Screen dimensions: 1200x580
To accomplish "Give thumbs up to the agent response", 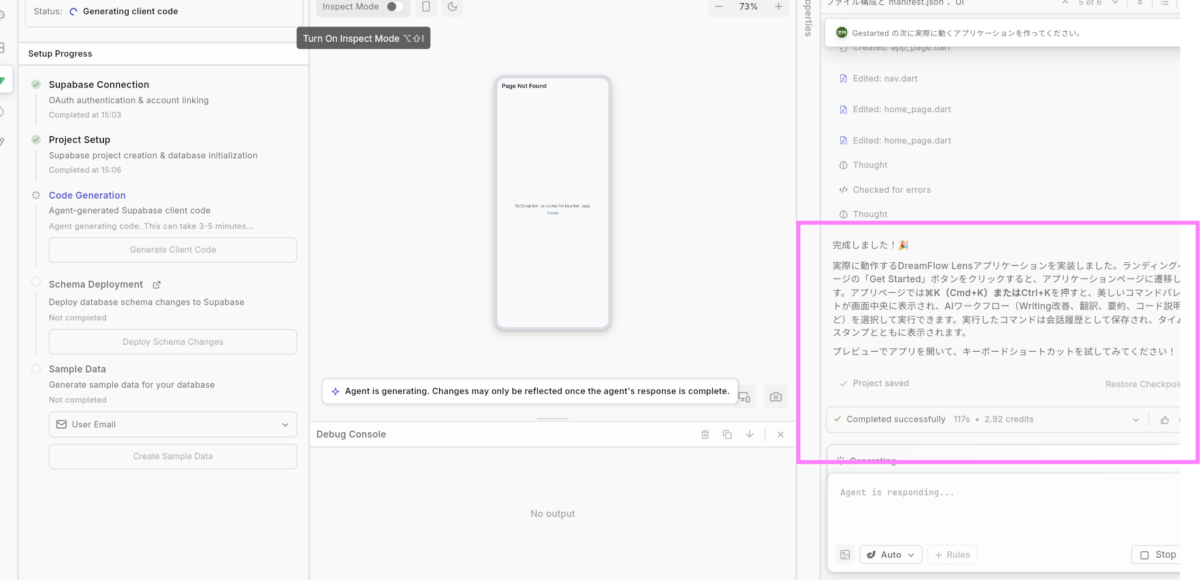I will pyautogui.click(x=1165, y=420).
